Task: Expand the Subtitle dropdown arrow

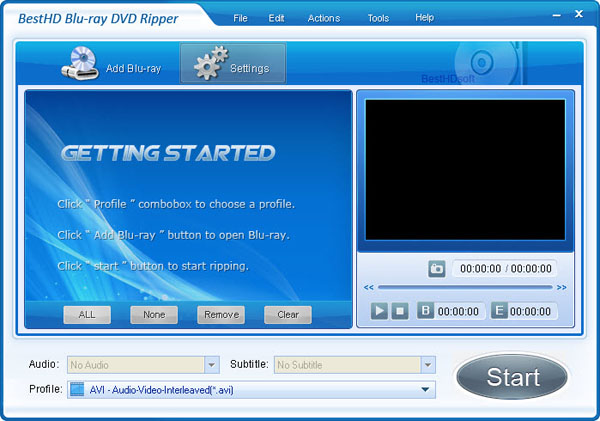Action: pyautogui.click(x=428, y=365)
